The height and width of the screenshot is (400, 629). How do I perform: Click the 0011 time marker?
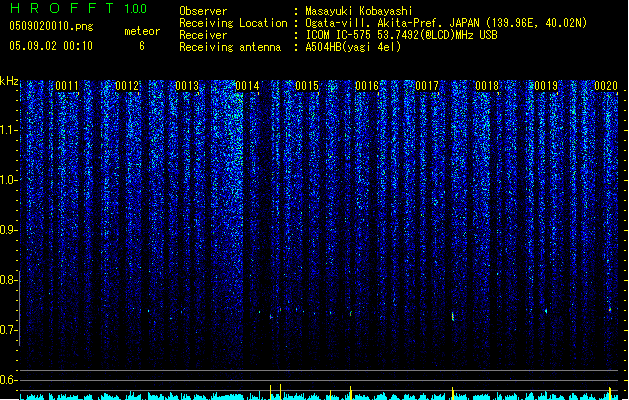67,86
